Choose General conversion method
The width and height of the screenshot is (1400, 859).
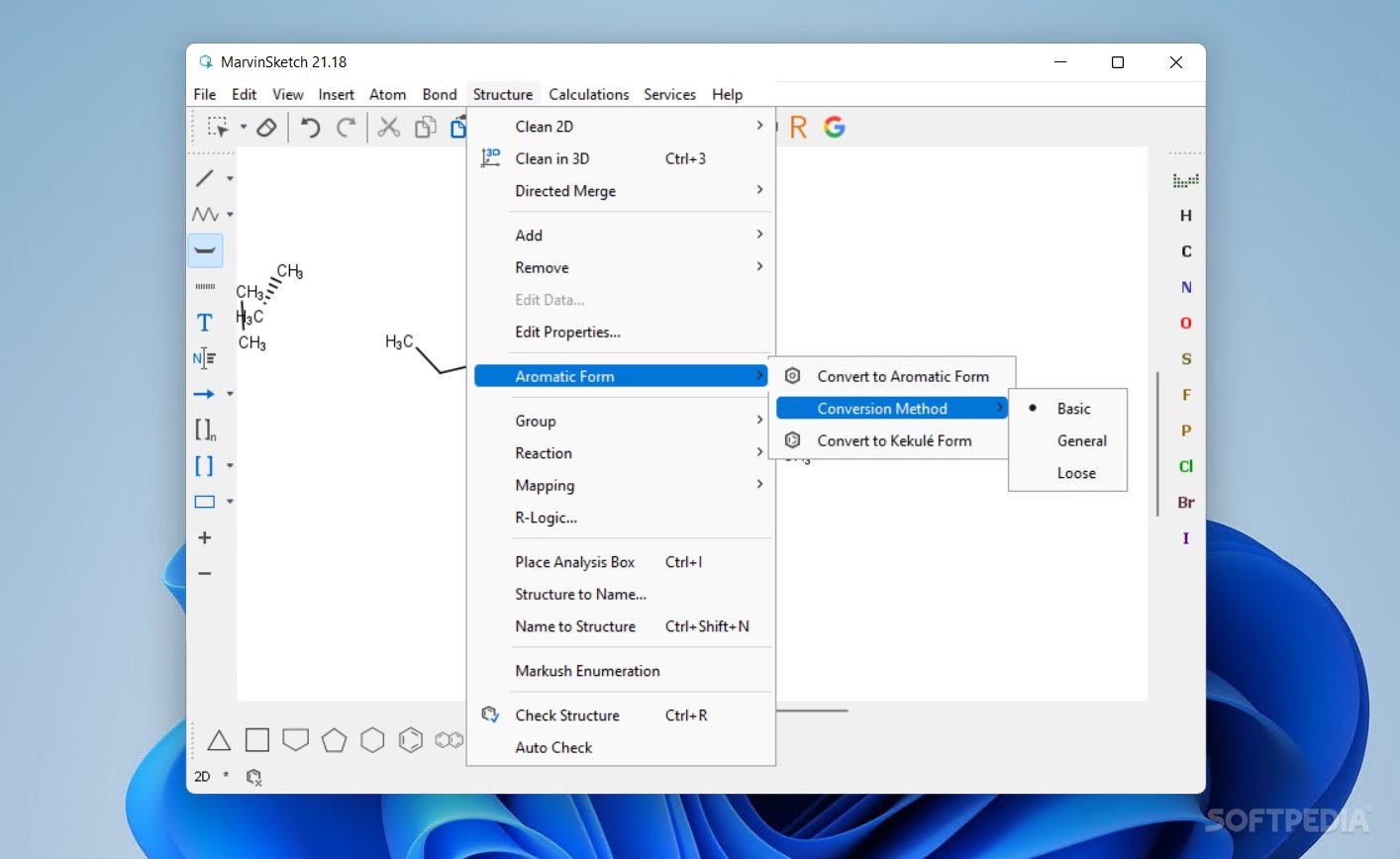pos(1067,440)
